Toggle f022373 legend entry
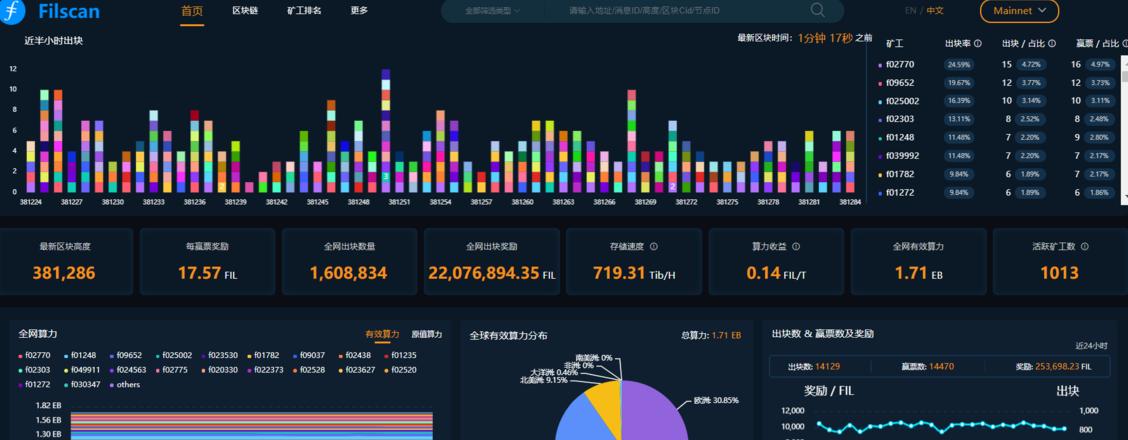The width and height of the screenshot is (1128, 440). pyautogui.click(x=265, y=370)
